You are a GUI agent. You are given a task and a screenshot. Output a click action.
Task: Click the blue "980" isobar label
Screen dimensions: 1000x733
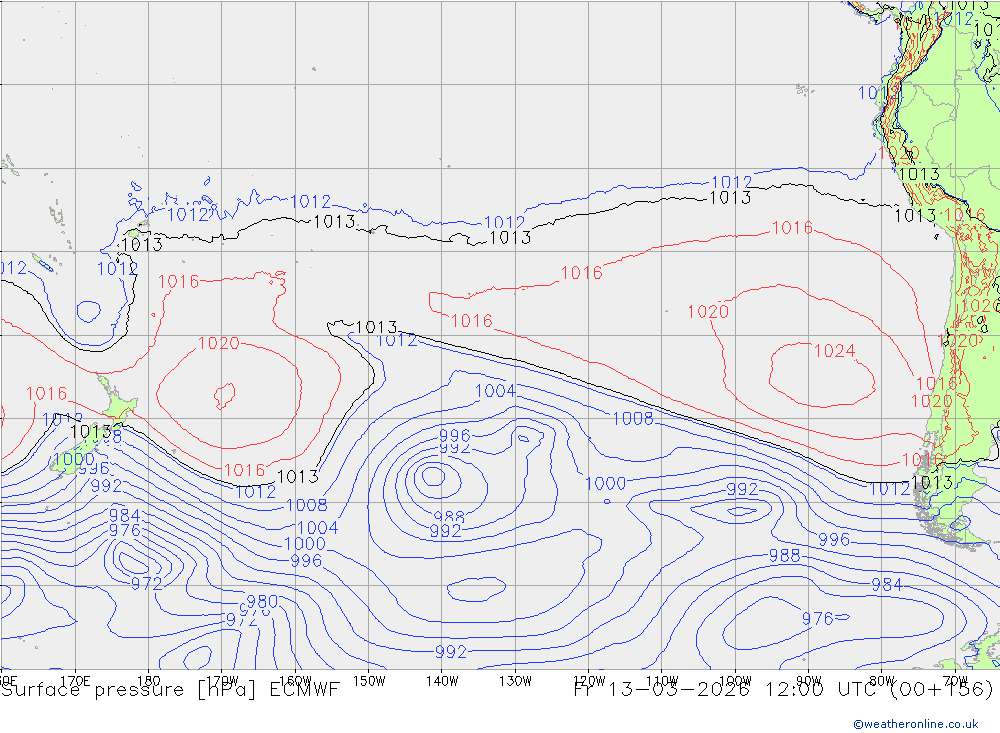click(x=262, y=602)
